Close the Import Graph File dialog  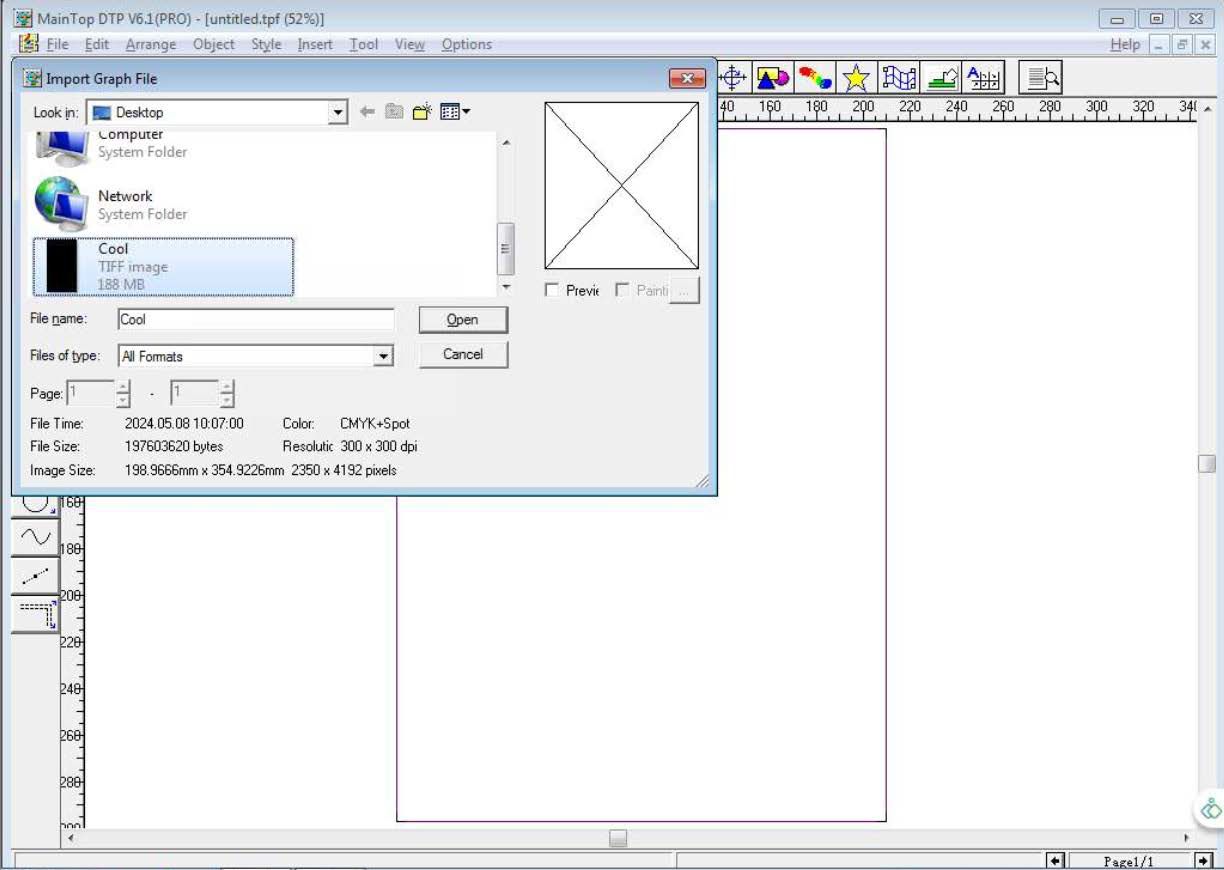click(687, 78)
